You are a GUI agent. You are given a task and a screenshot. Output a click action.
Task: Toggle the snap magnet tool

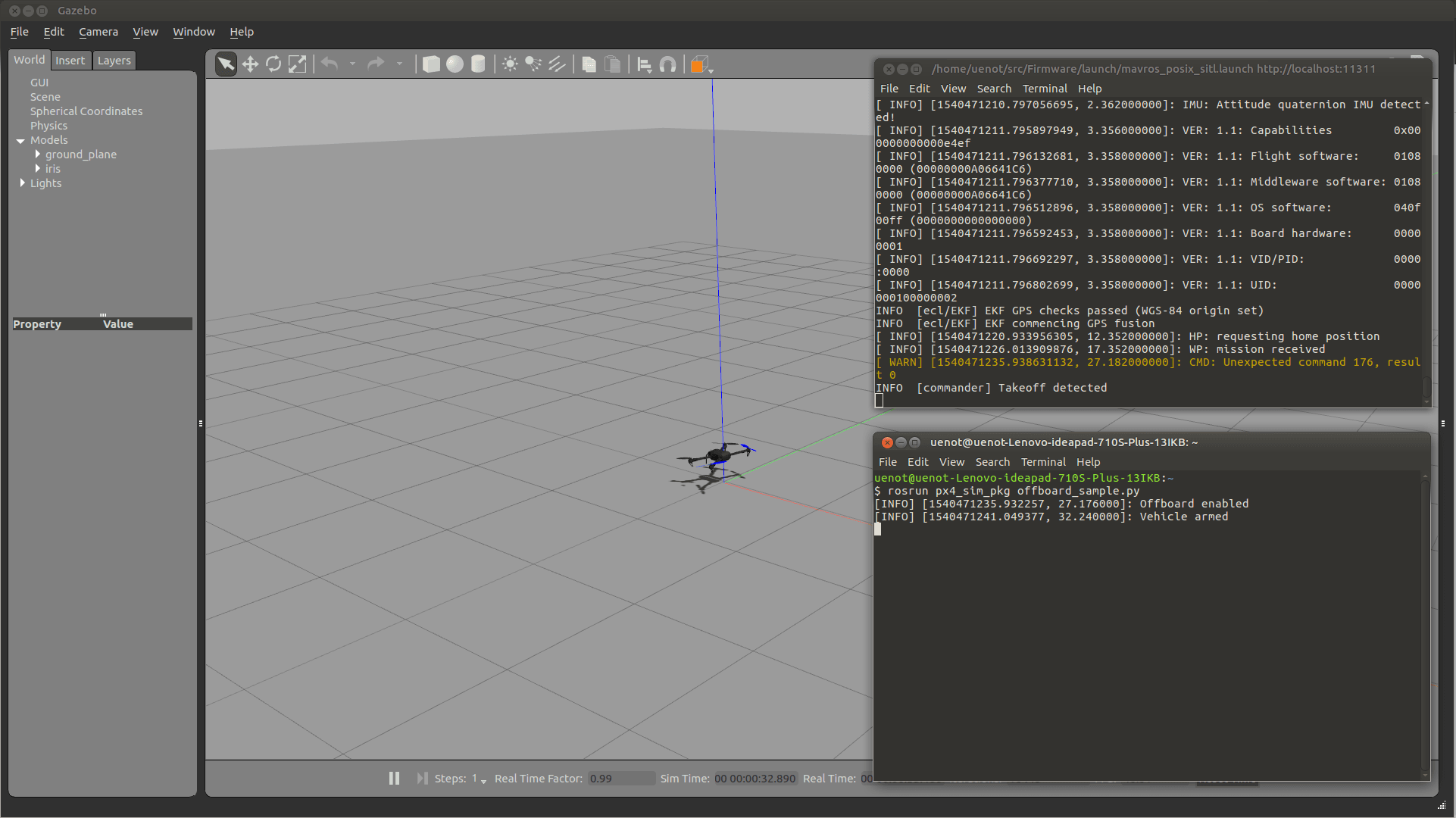tap(667, 64)
